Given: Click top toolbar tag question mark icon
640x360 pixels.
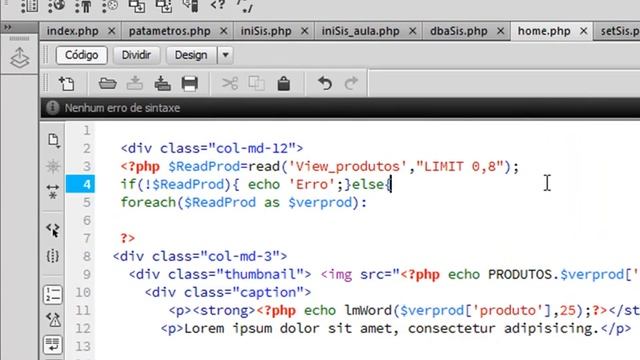Looking at the screenshot, I should [218, 6].
